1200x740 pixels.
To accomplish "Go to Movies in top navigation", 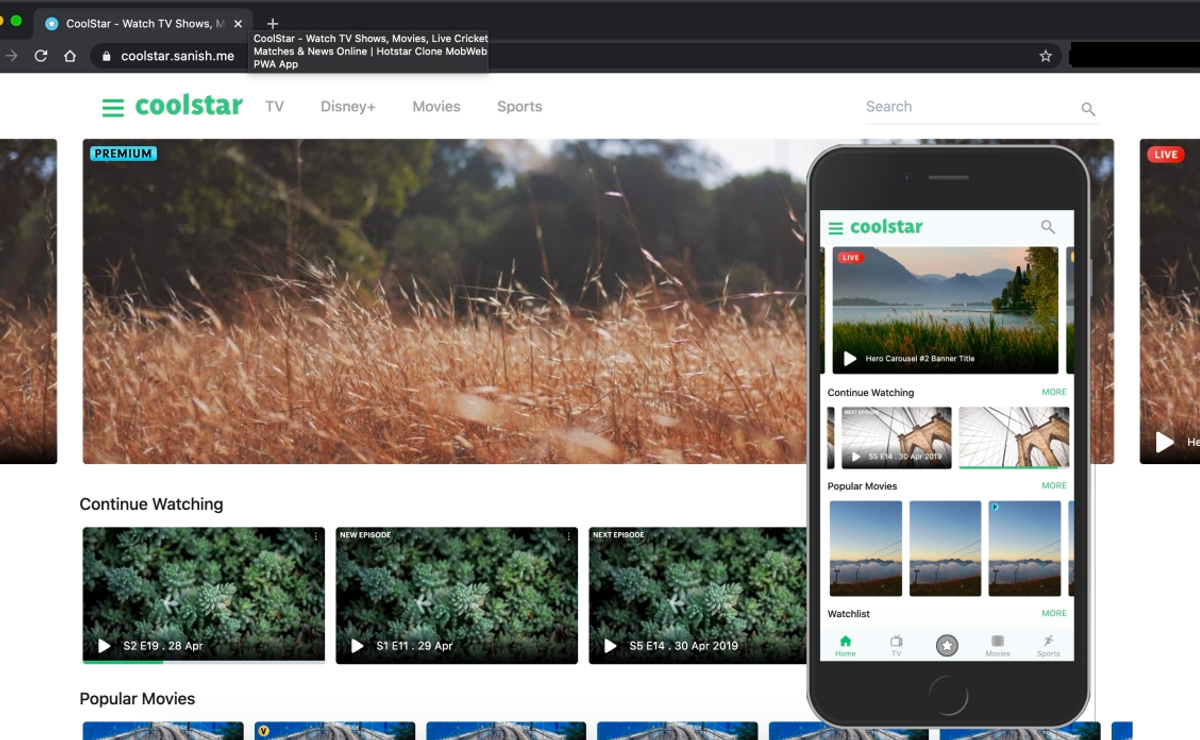I will (436, 106).
